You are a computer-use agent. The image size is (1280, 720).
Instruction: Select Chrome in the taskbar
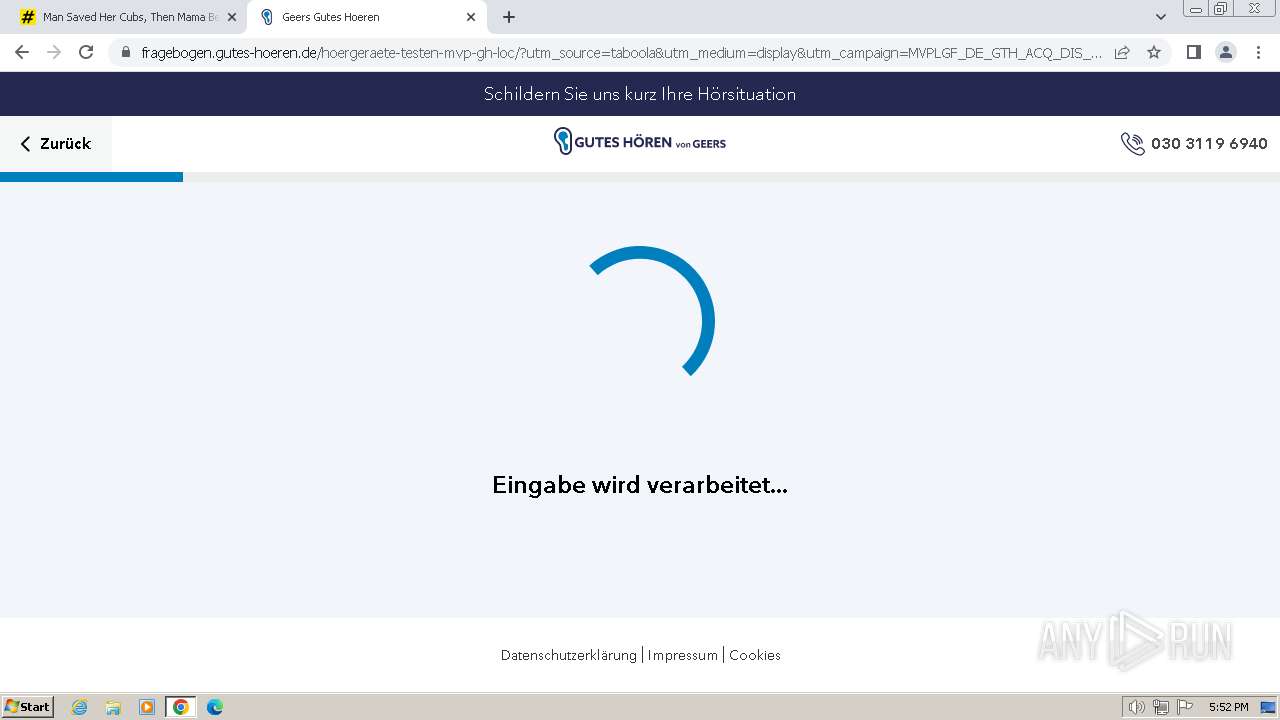181,707
